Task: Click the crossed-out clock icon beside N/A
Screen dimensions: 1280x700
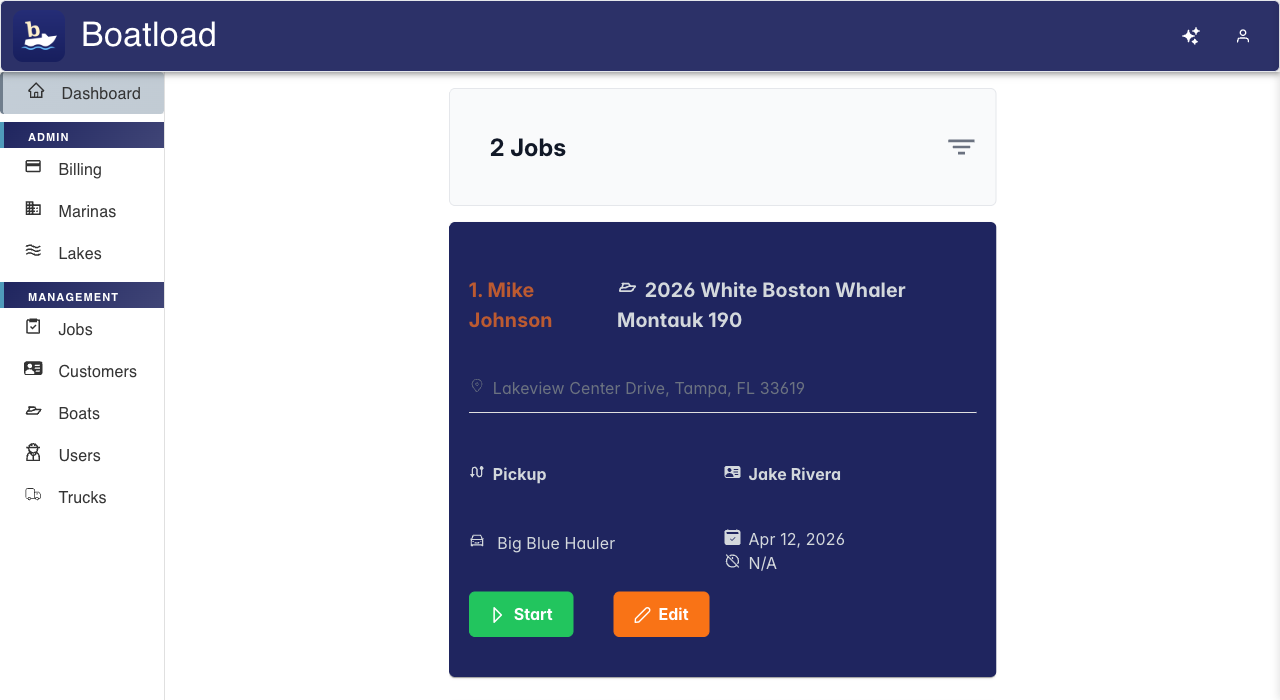Action: pyautogui.click(x=732, y=562)
